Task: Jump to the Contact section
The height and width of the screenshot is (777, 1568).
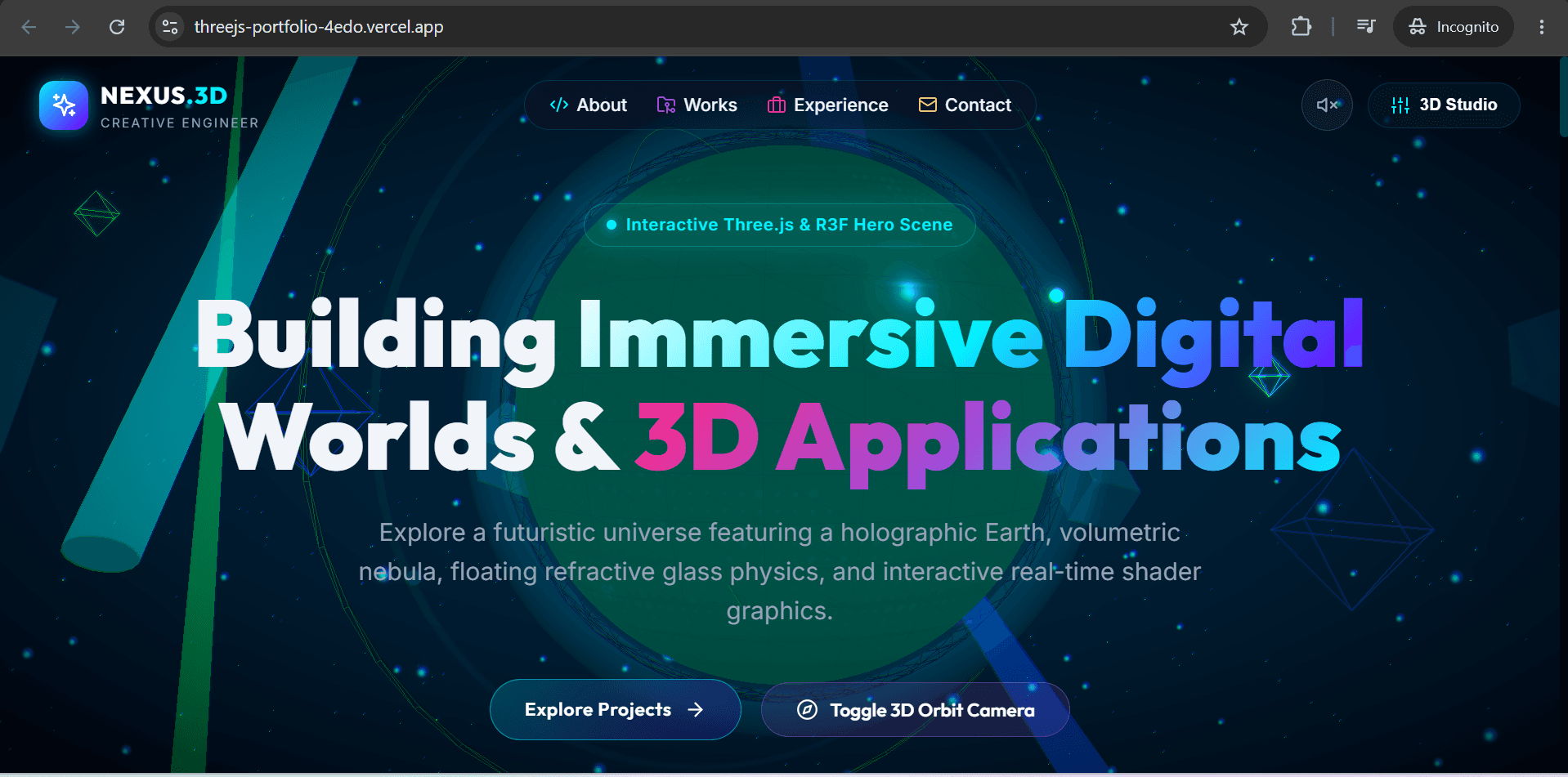Action: [965, 105]
